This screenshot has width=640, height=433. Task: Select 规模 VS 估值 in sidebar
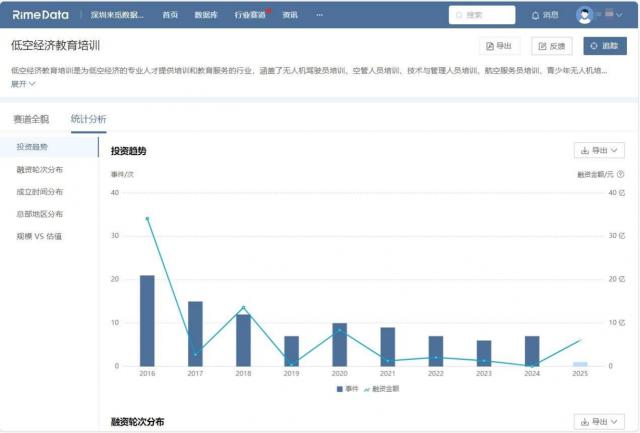39,236
